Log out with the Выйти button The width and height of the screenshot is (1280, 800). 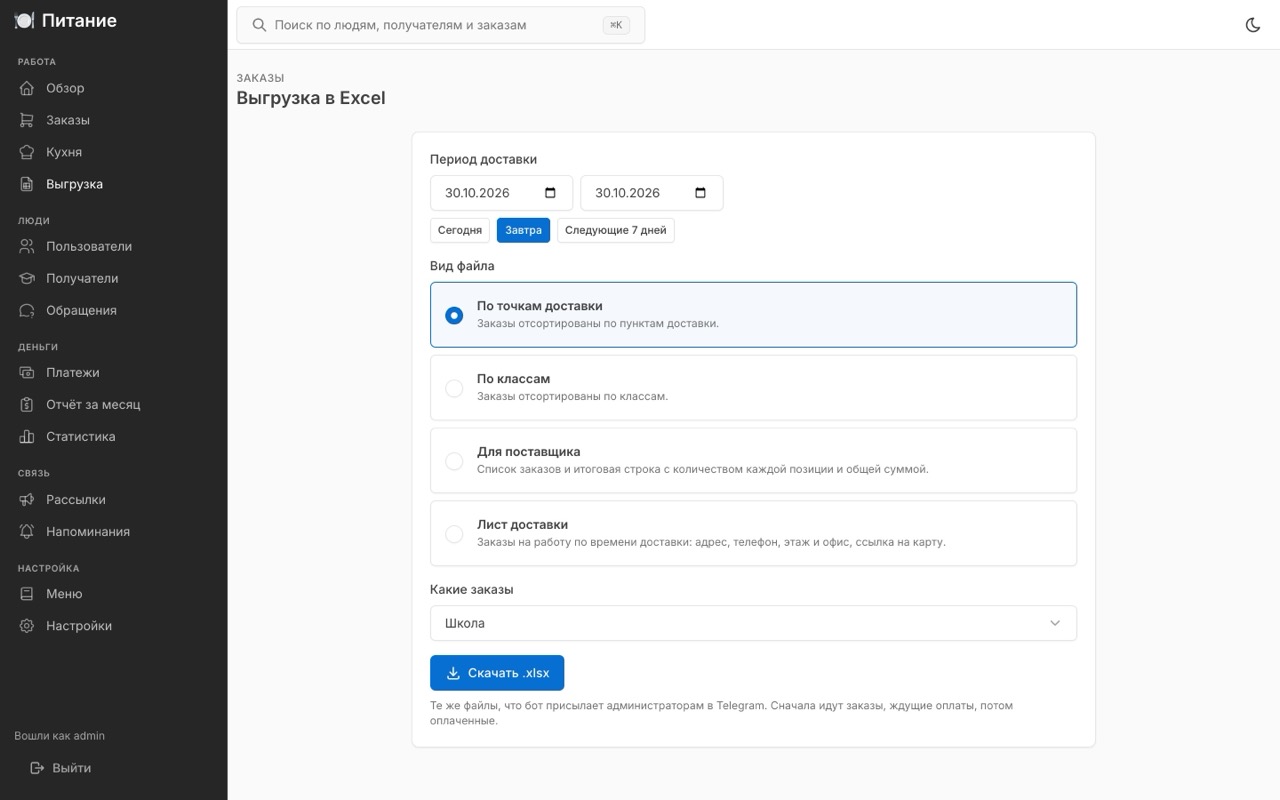[60, 768]
